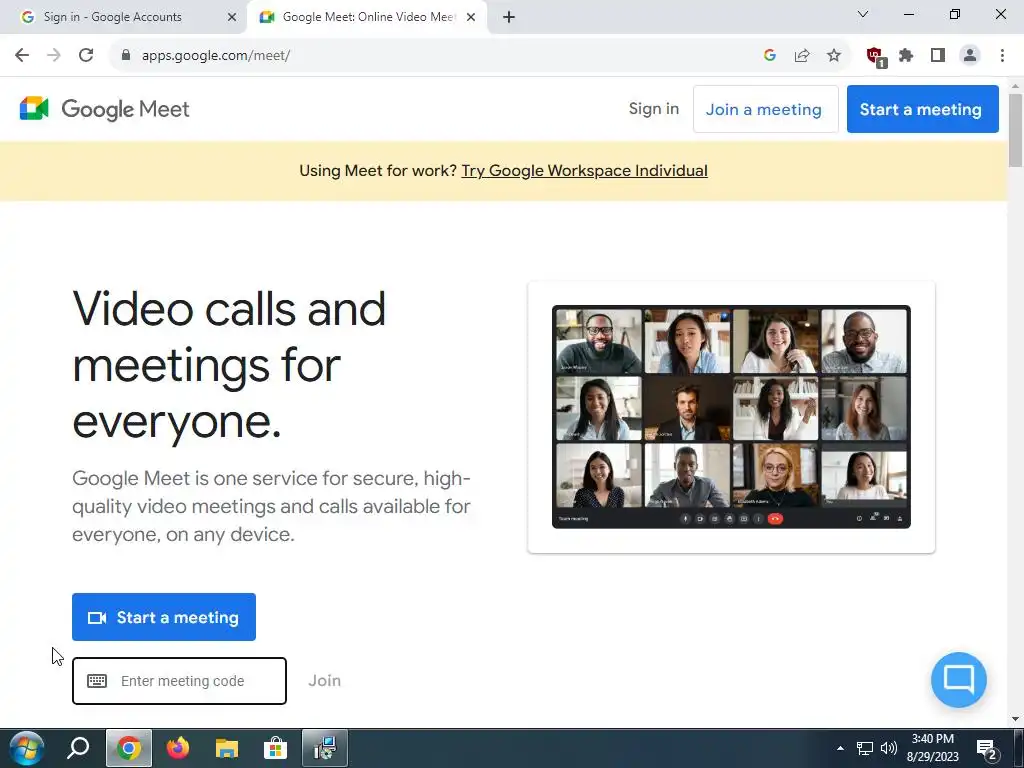Viewport: 1024px width, 768px height.
Task: Show hidden system tray icons
Action: [840, 748]
